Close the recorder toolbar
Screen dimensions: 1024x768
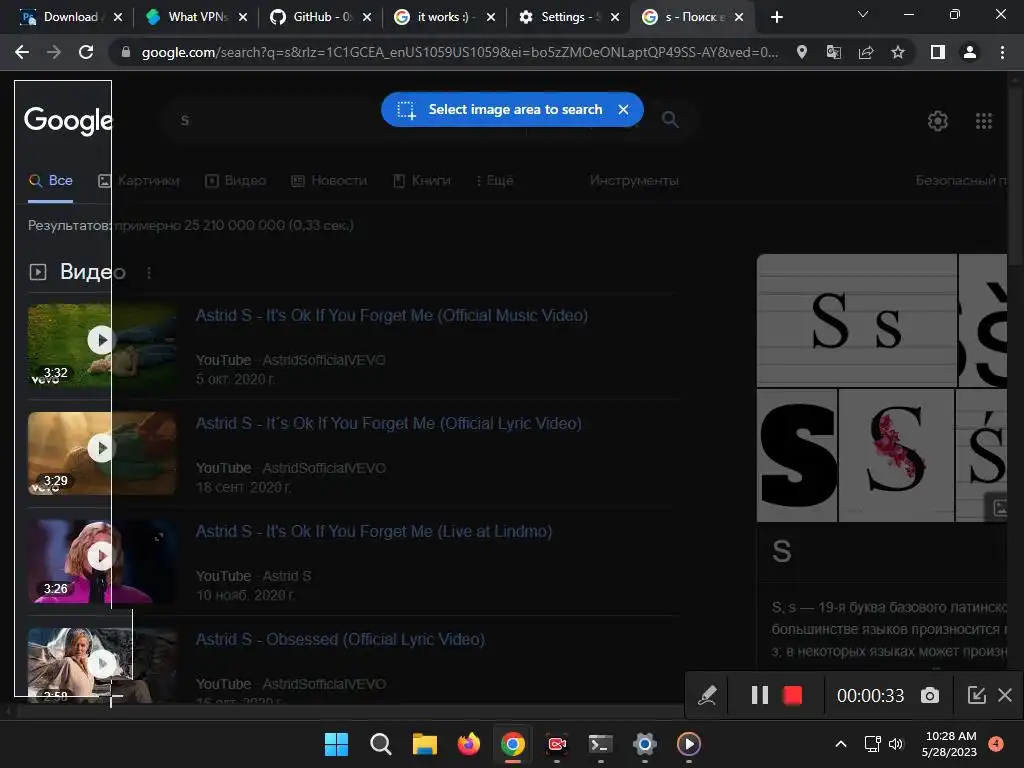click(x=1005, y=696)
